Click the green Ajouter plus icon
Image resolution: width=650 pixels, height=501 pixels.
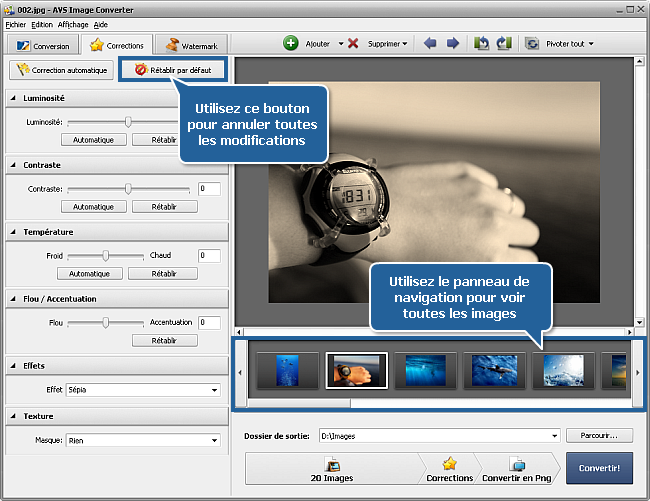click(291, 44)
